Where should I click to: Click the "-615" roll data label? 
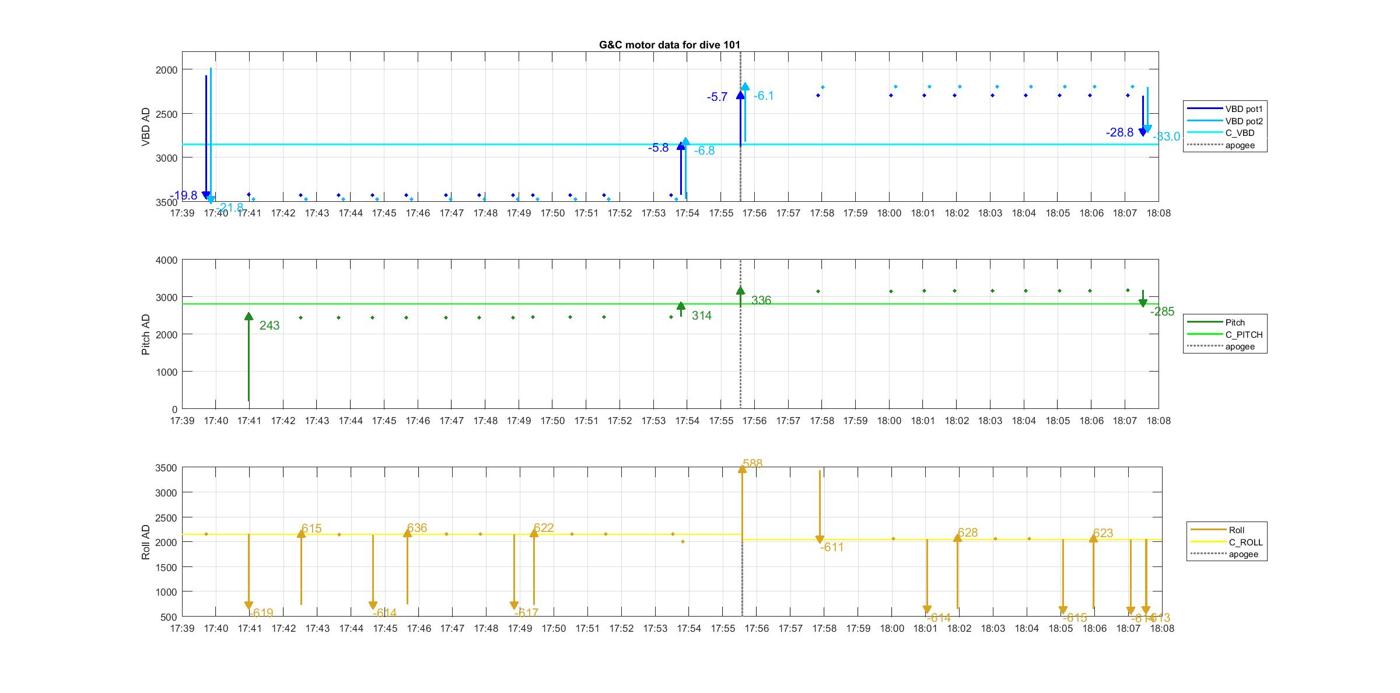(x=1075, y=618)
